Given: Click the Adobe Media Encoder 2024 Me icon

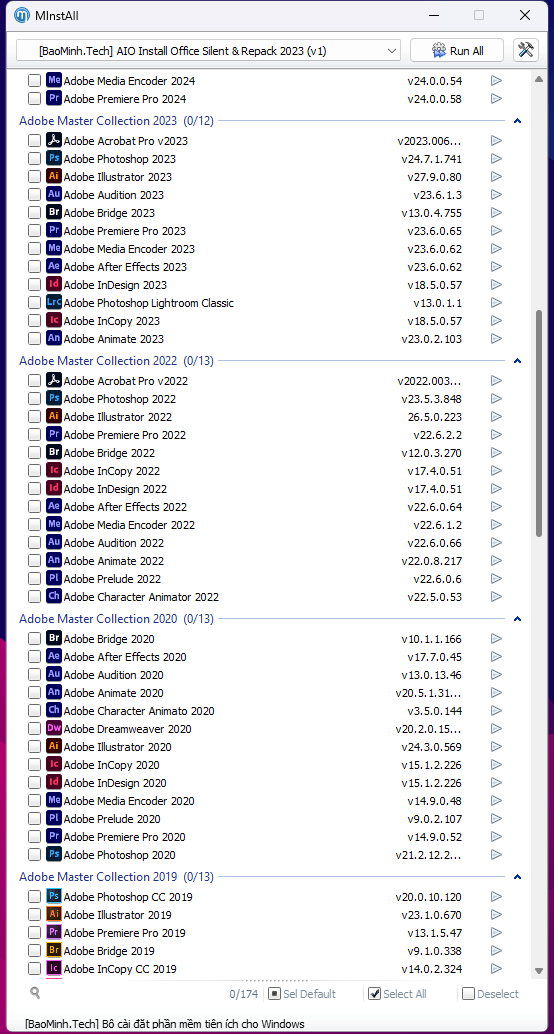Looking at the screenshot, I should (54, 80).
